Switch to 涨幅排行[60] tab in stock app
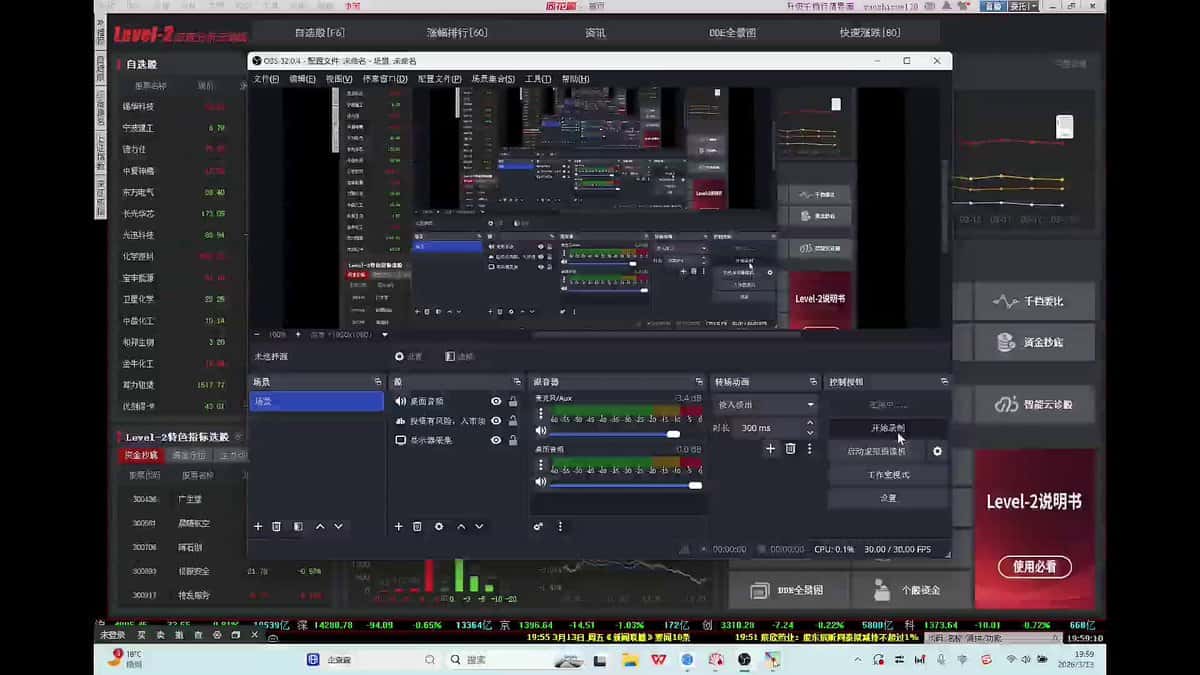The image size is (1200, 675). [457, 33]
